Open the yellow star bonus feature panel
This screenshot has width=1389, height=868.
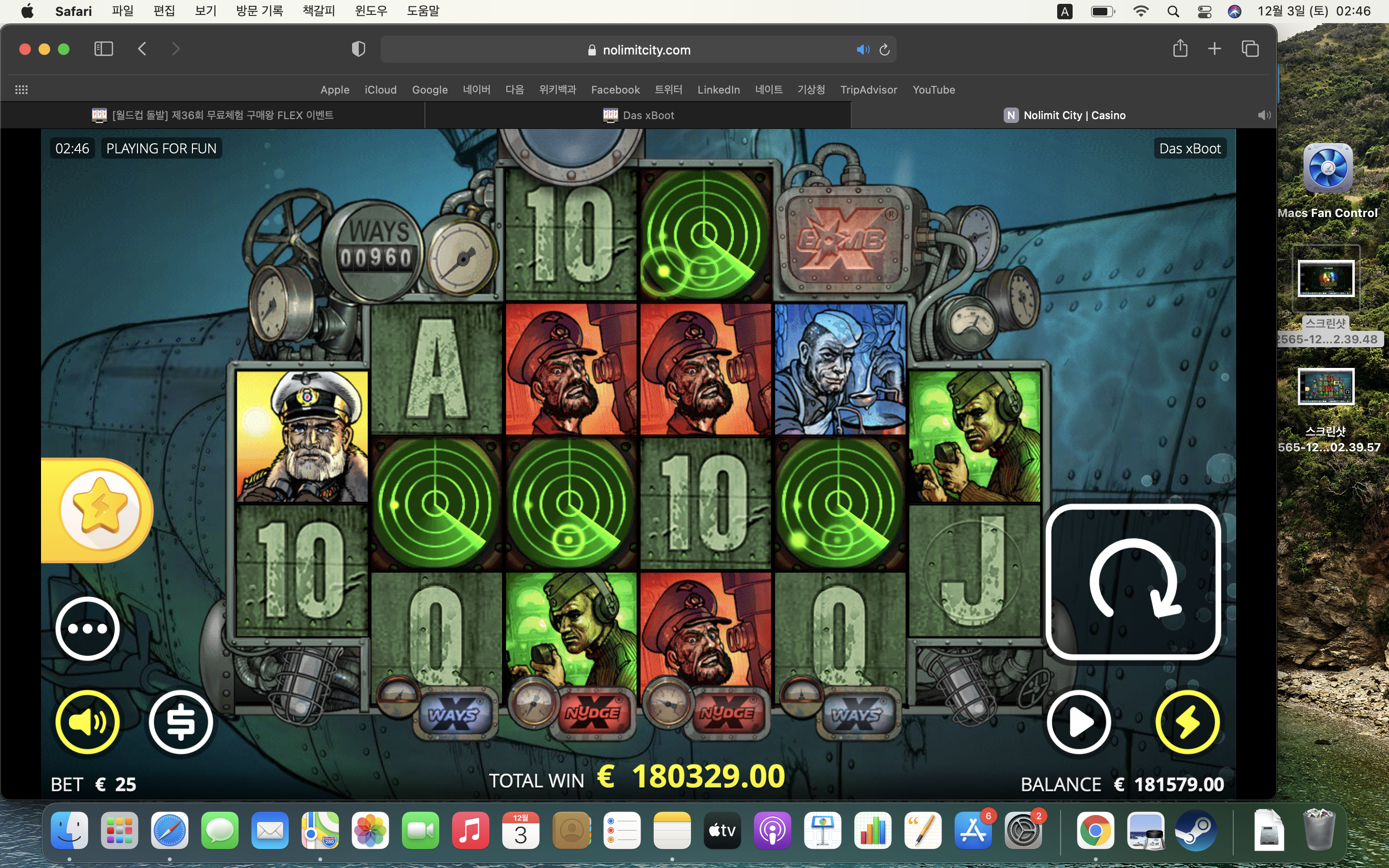pyautogui.click(x=99, y=510)
